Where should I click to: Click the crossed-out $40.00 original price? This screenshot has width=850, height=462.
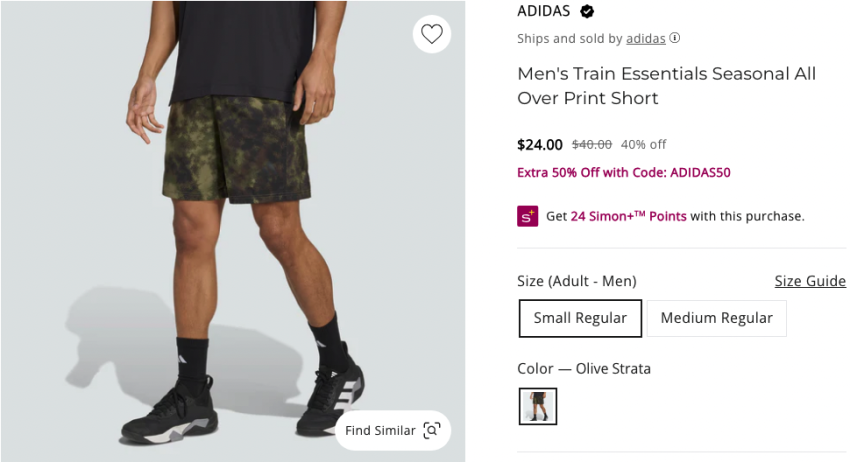pos(591,145)
